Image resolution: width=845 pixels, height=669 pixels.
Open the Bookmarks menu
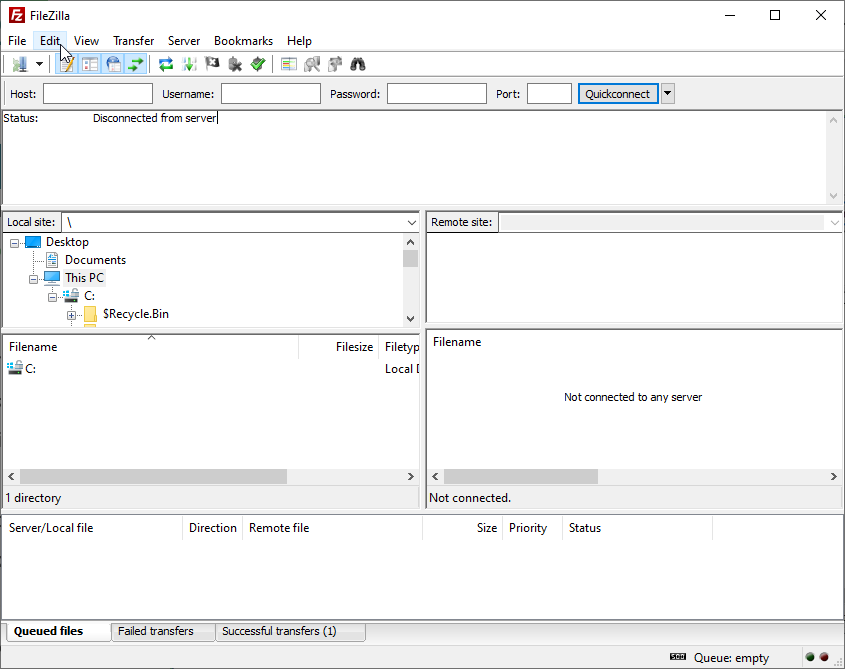pyautogui.click(x=244, y=41)
